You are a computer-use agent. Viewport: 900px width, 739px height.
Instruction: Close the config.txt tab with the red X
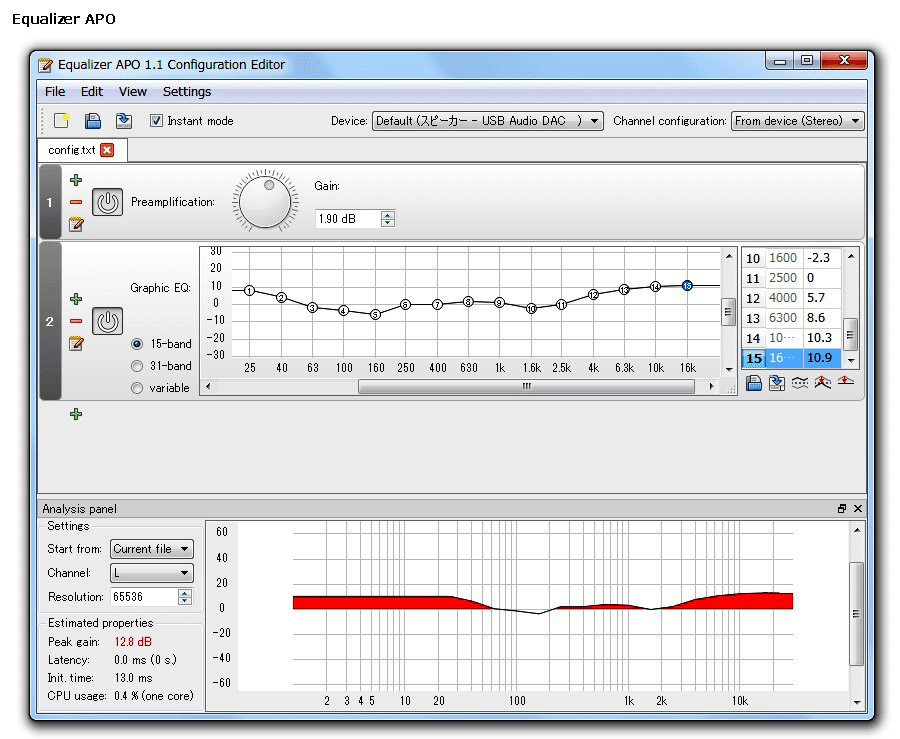click(107, 150)
